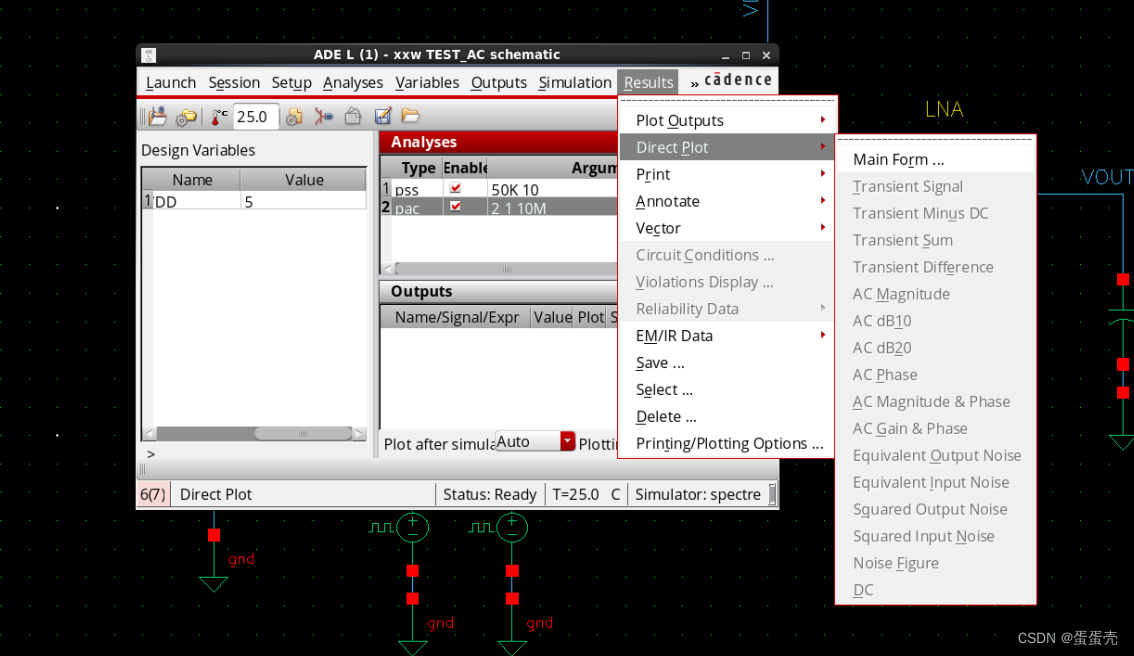Click the second pulse voltage source in schematic
Screen dimensions: 1134x656
pyautogui.click(x=511, y=527)
